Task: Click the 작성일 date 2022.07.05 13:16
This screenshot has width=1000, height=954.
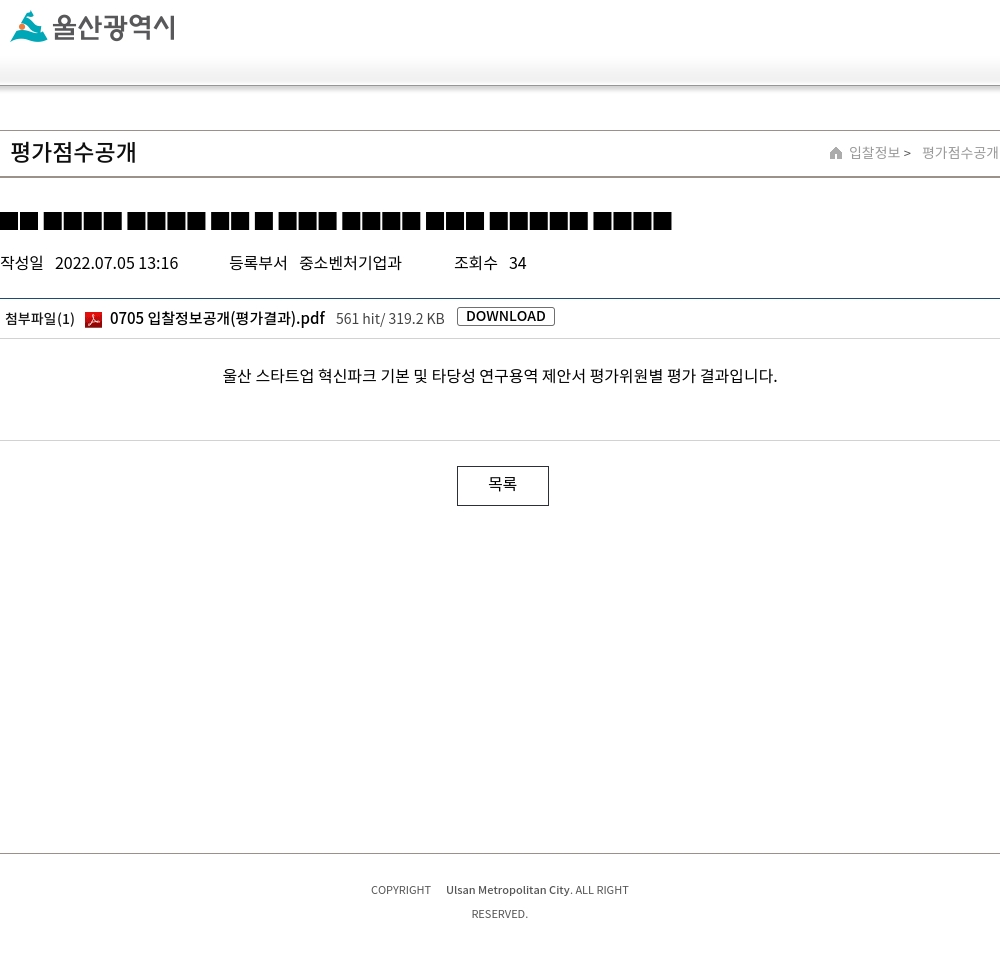Action: tap(117, 263)
